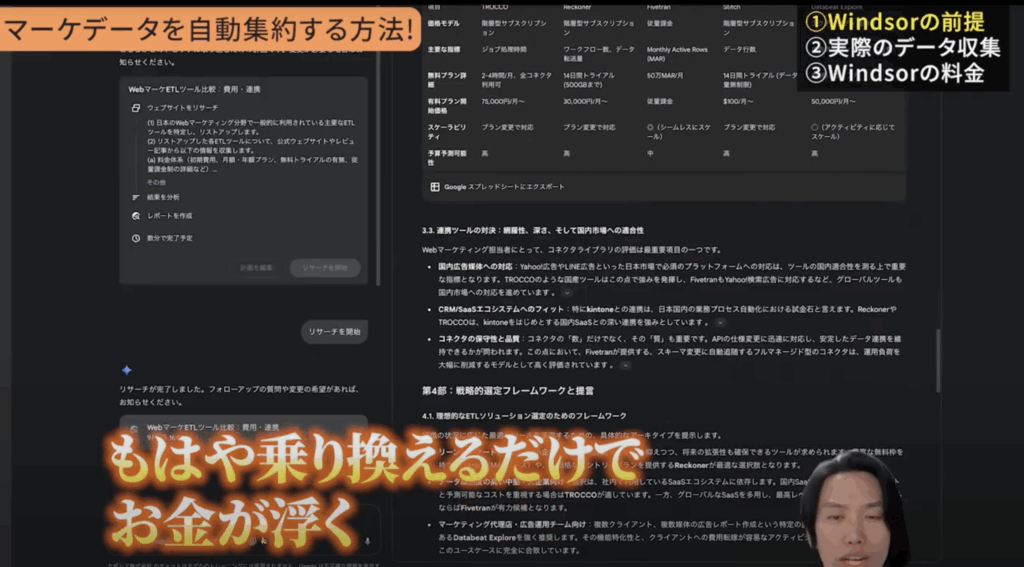
Task: Click the Google Sheets export table icon
Action: point(435,186)
